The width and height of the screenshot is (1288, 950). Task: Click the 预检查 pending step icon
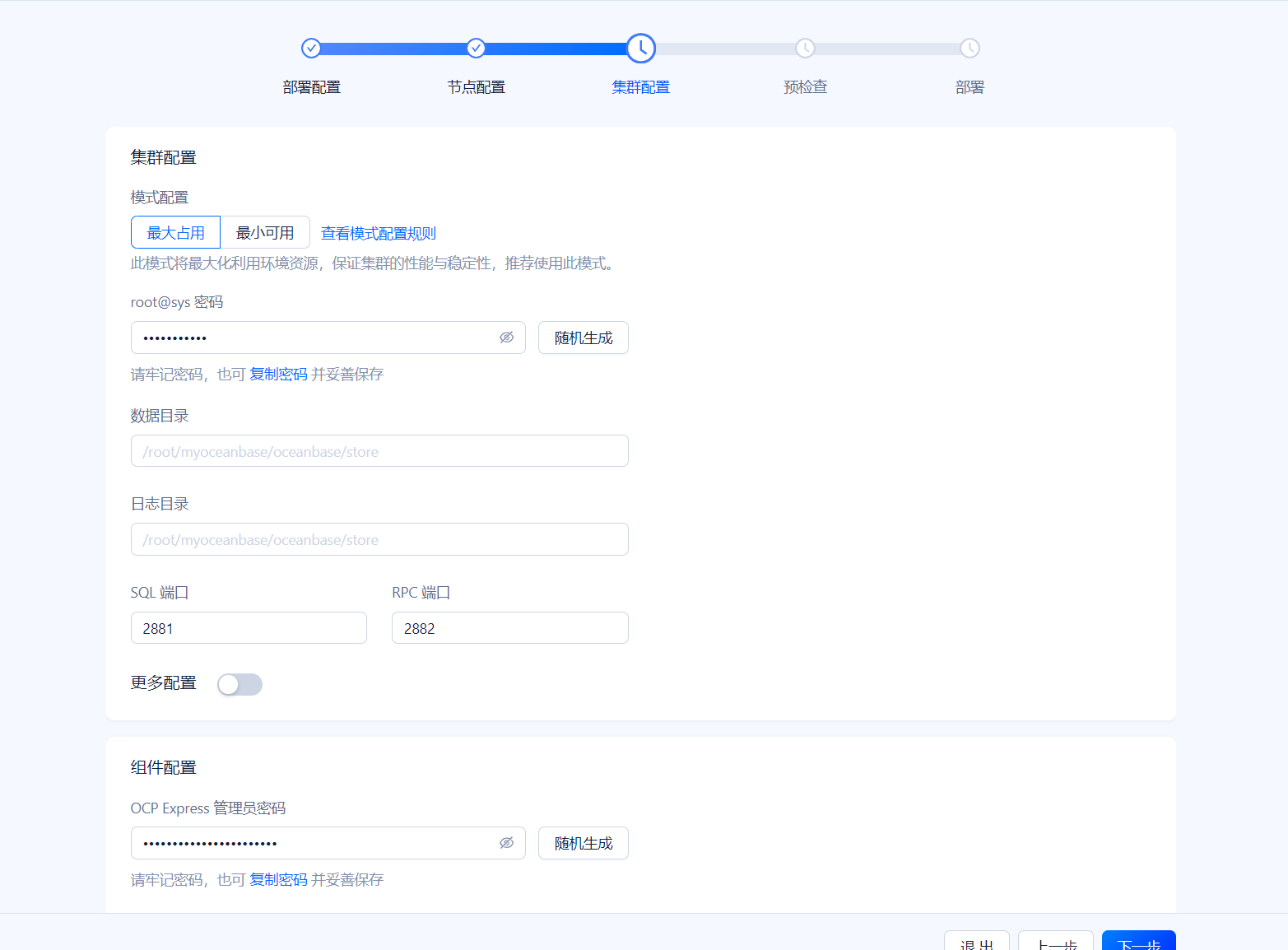click(805, 49)
